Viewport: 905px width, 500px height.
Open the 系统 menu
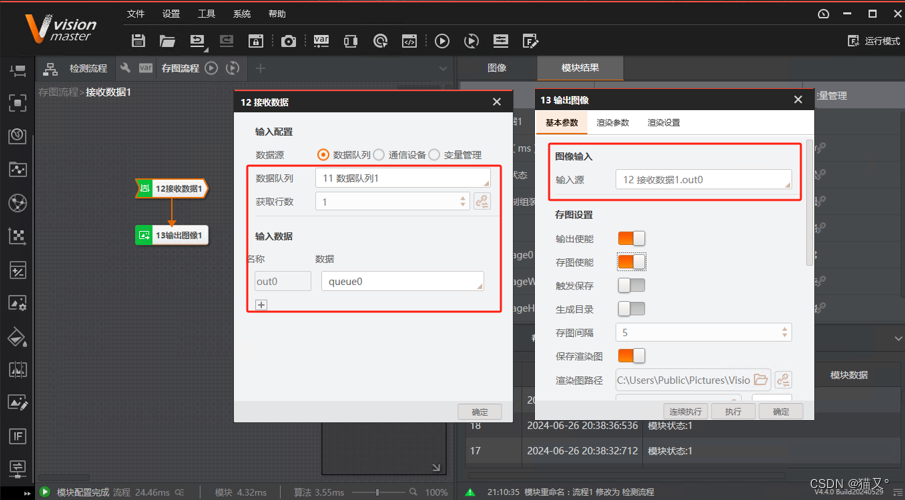pos(242,14)
